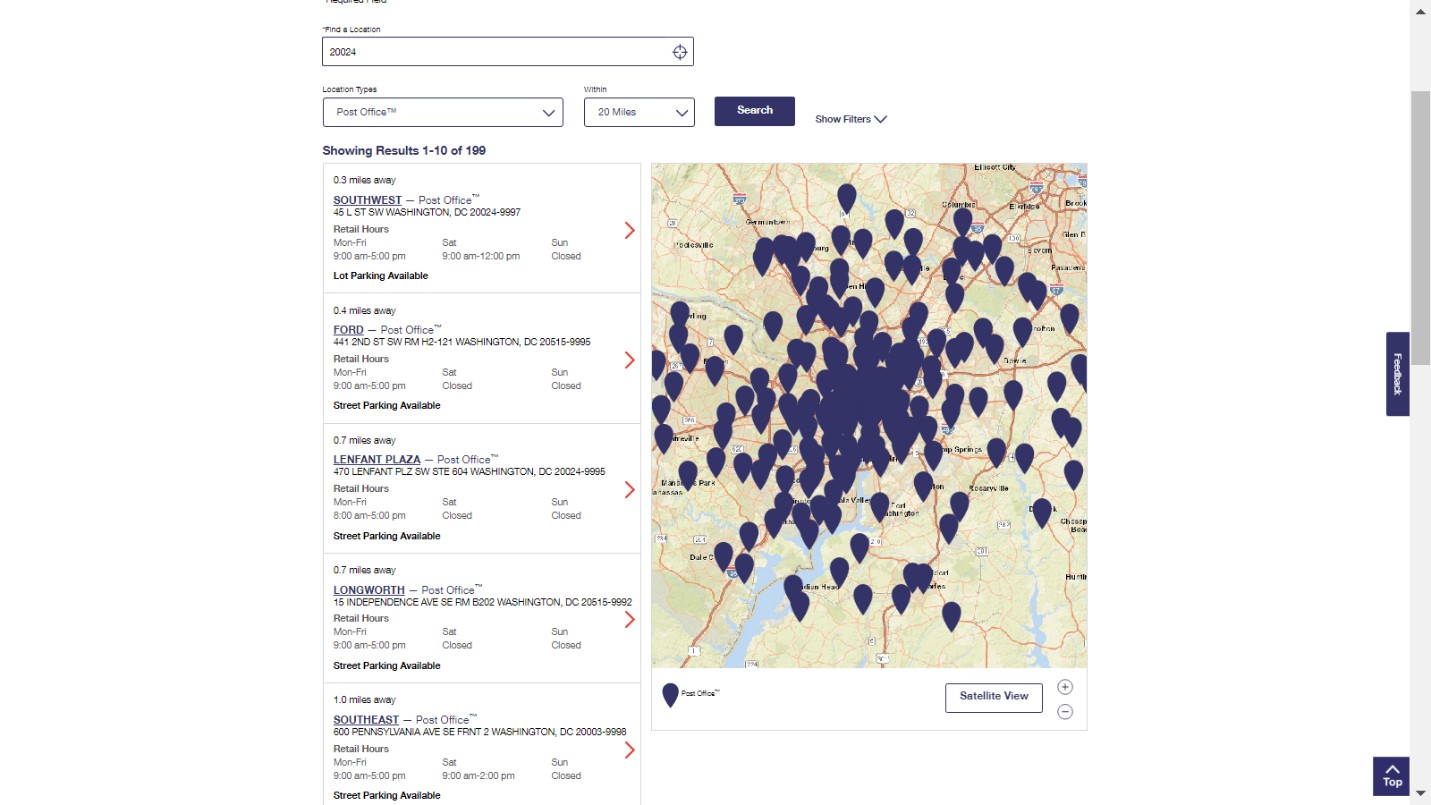The width and height of the screenshot is (1431, 805).
Task: Switch to Satellite View
Action: (x=994, y=697)
